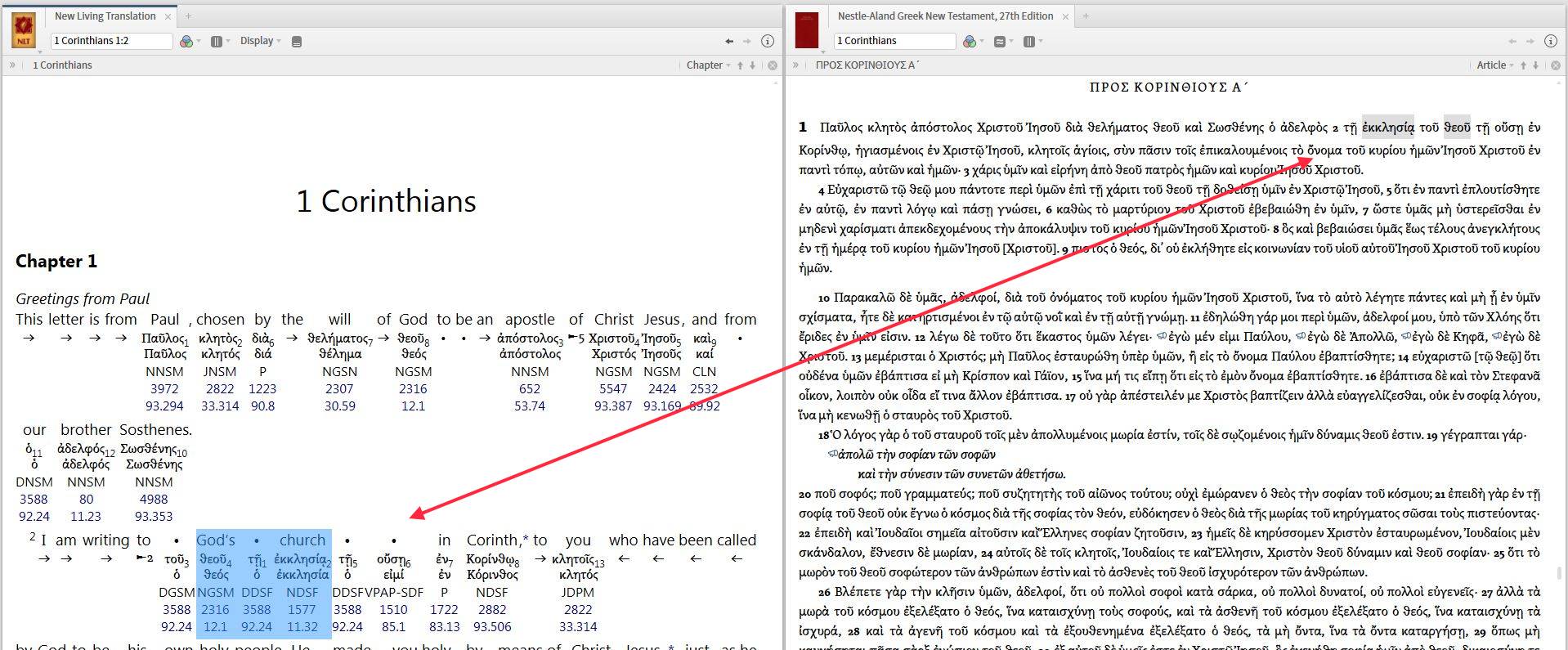1568x650 pixels.
Task: Open the Article navigation unit dropdown
Action: click(1495, 65)
